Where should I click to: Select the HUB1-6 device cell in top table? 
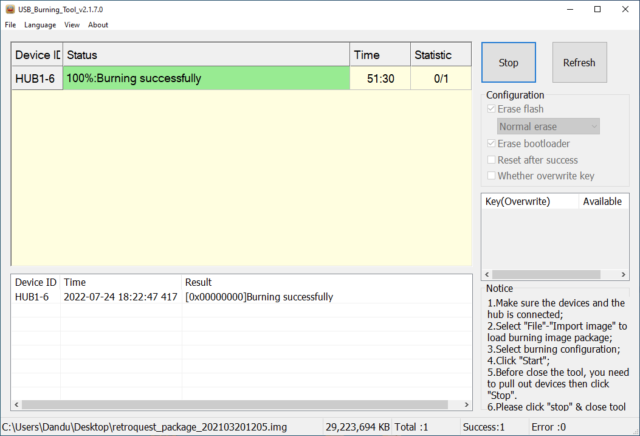pyautogui.click(x=37, y=78)
